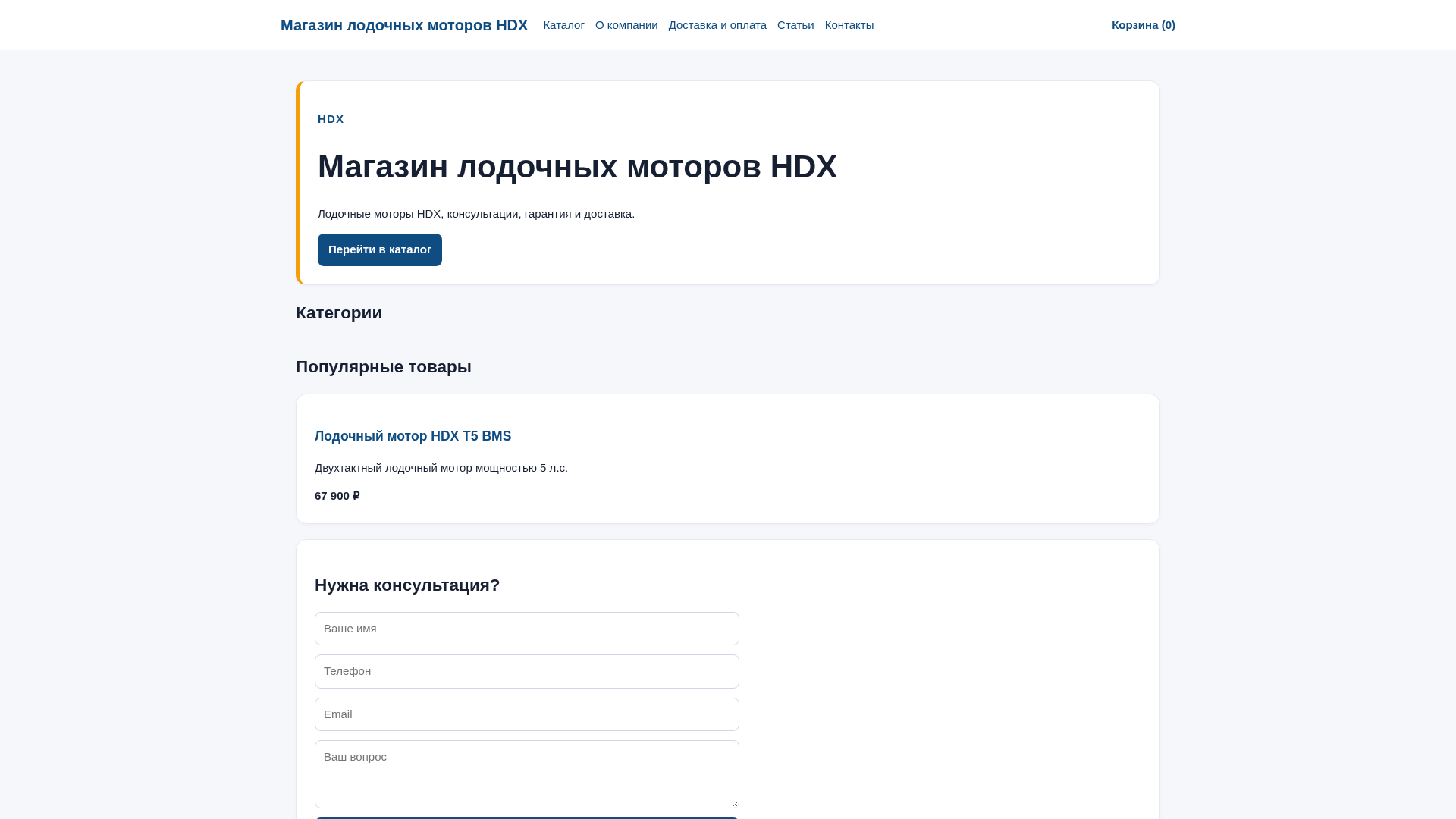Image resolution: width=1456 pixels, height=819 pixels.
Task: Click the small HDX label above title
Action: tap(331, 119)
